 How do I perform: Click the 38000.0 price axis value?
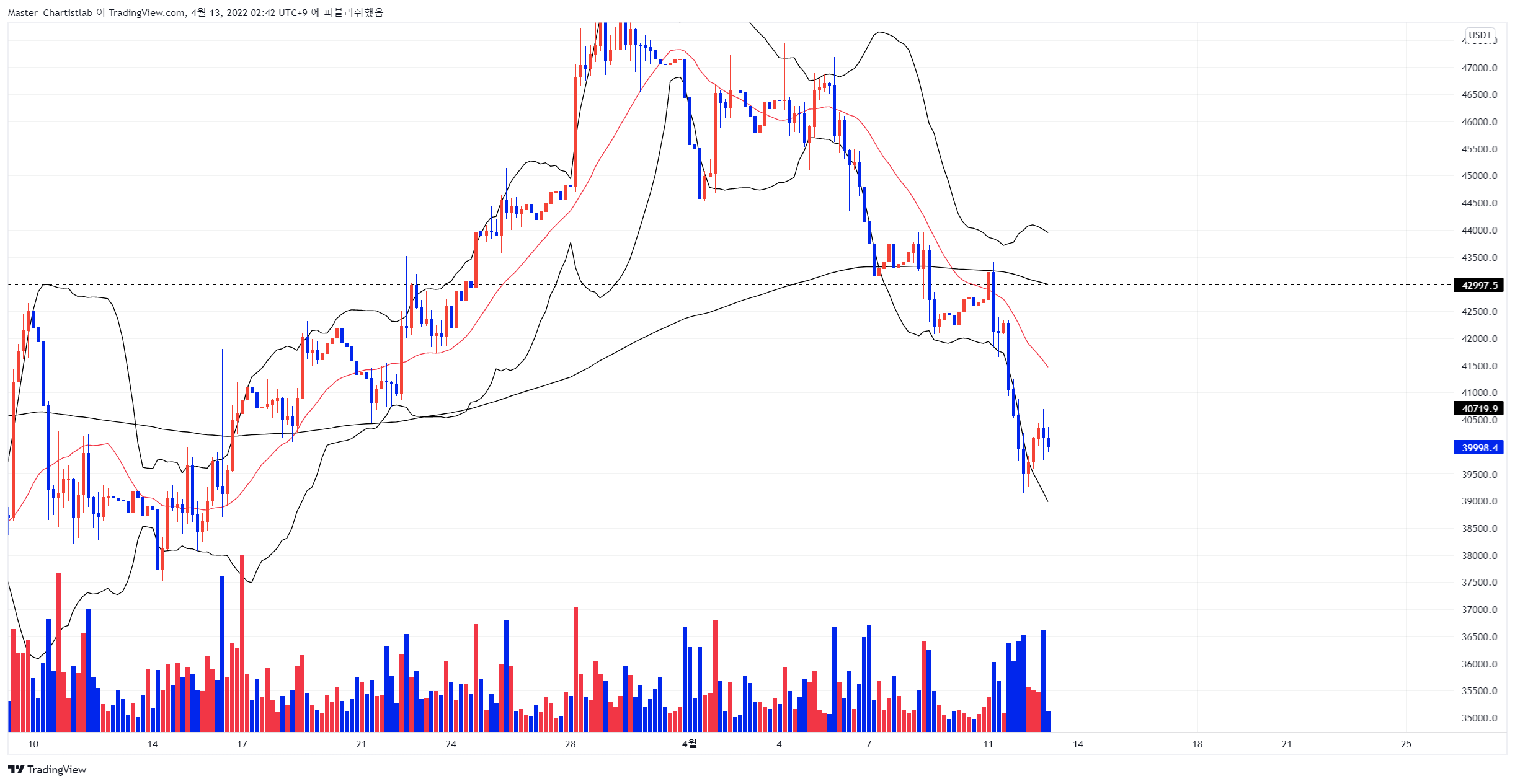point(1479,556)
